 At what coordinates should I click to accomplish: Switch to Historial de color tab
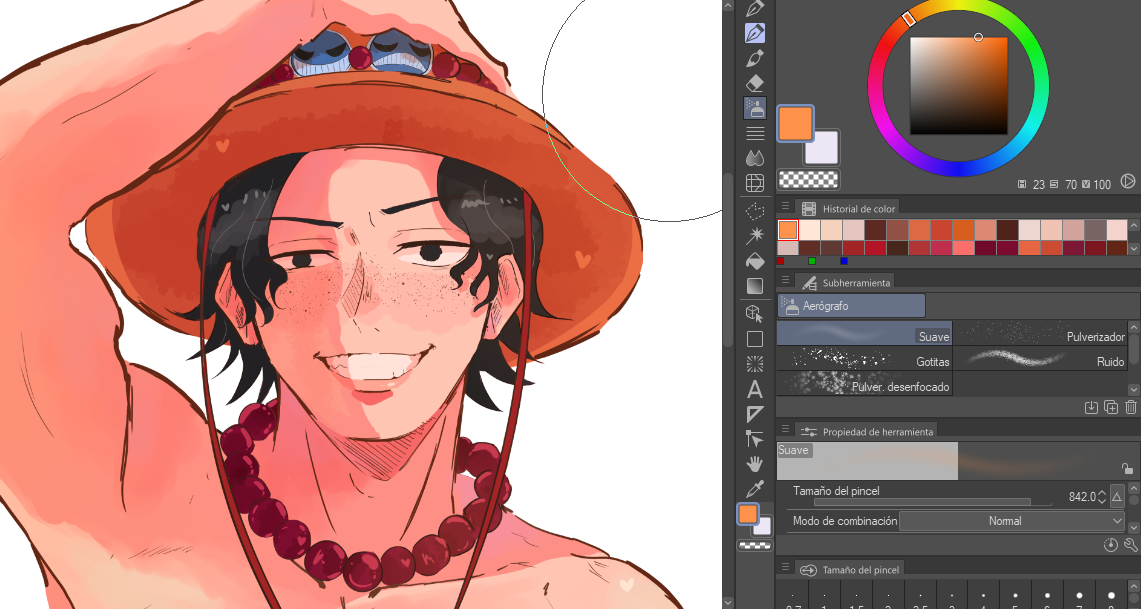[848, 209]
